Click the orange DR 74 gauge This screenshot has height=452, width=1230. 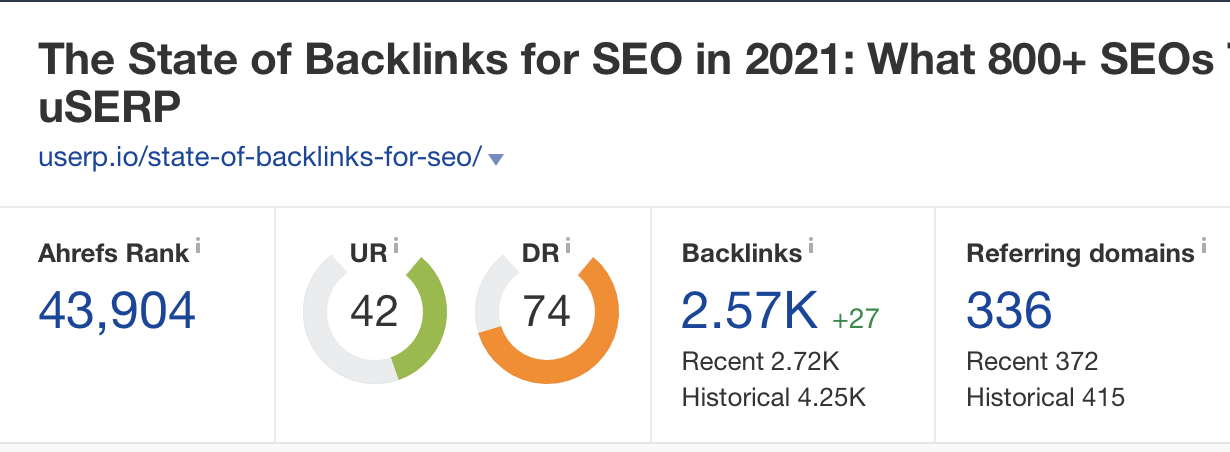pos(547,312)
